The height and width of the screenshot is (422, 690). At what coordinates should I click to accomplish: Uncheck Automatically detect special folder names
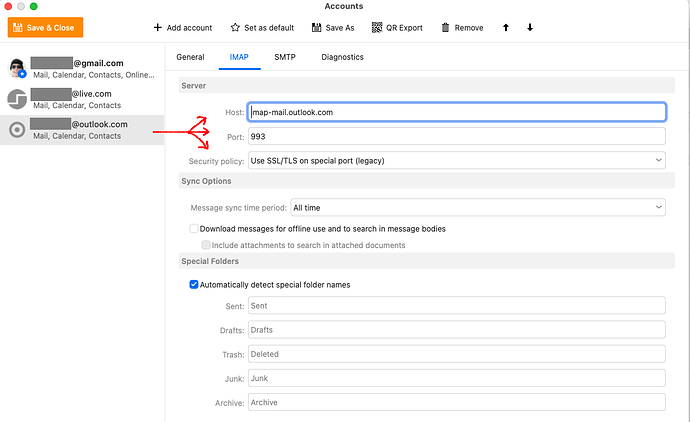(x=194, y=284)
